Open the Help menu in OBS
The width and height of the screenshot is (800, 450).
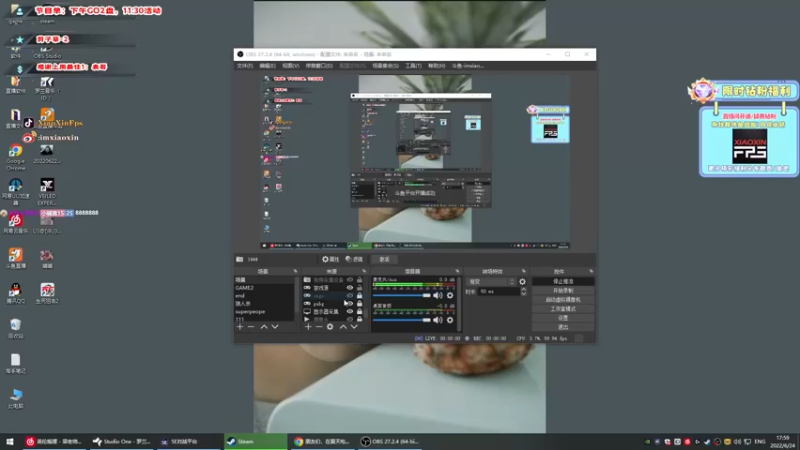coord(436,66)
